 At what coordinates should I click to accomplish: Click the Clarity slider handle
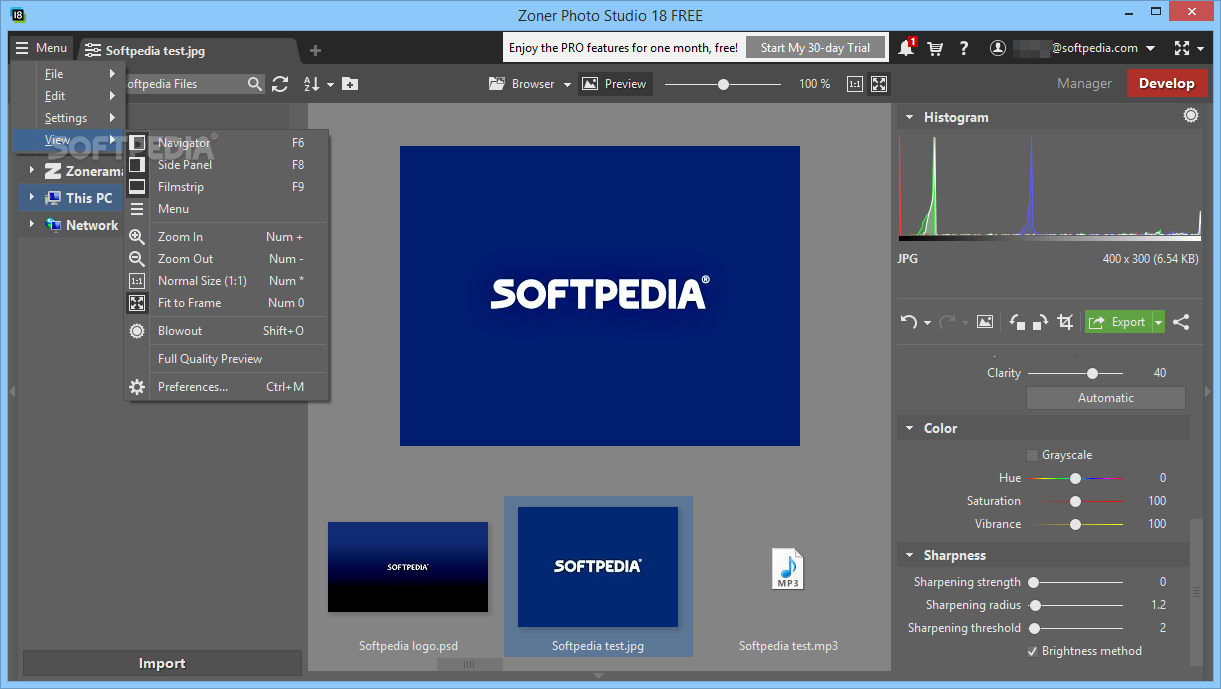click(x=1092, y=373)
